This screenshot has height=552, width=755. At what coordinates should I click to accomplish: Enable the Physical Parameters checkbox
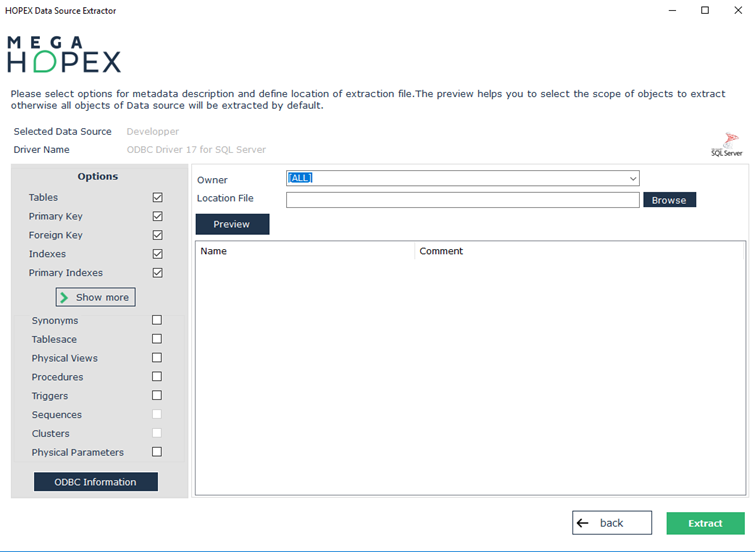pyautogui.click(x=157, y=452)
